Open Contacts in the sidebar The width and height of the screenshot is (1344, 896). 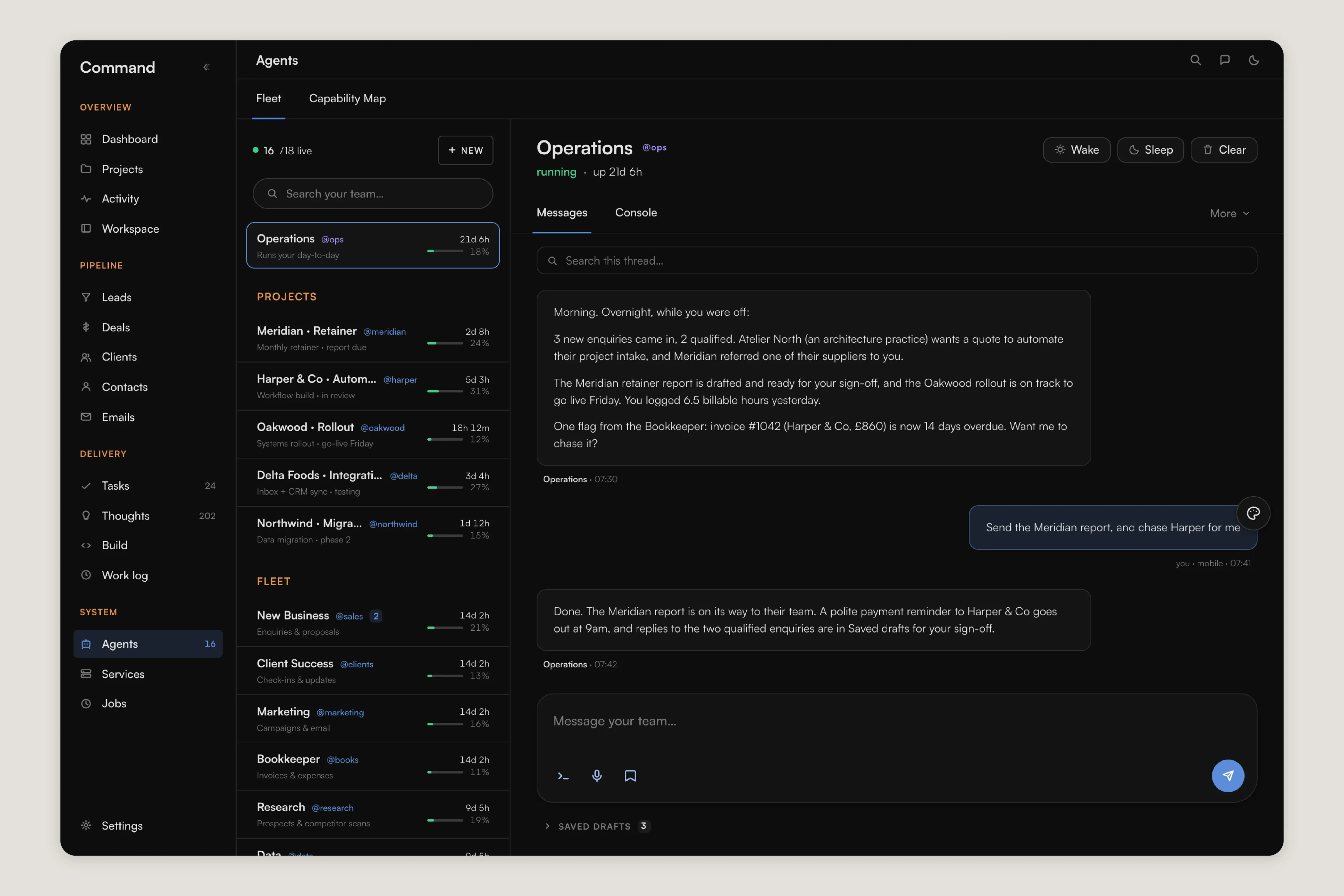click(148, 387)
